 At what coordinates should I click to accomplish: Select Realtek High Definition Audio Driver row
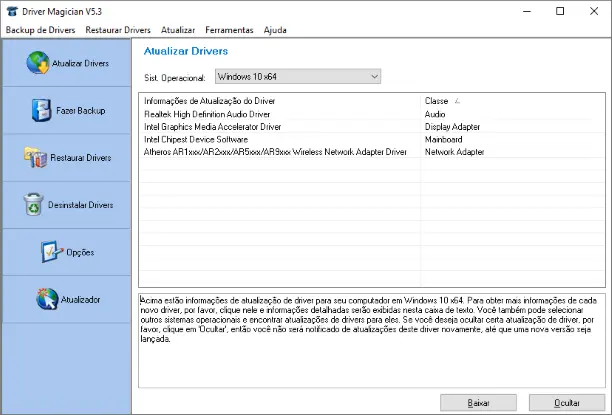tap(372, 114)
